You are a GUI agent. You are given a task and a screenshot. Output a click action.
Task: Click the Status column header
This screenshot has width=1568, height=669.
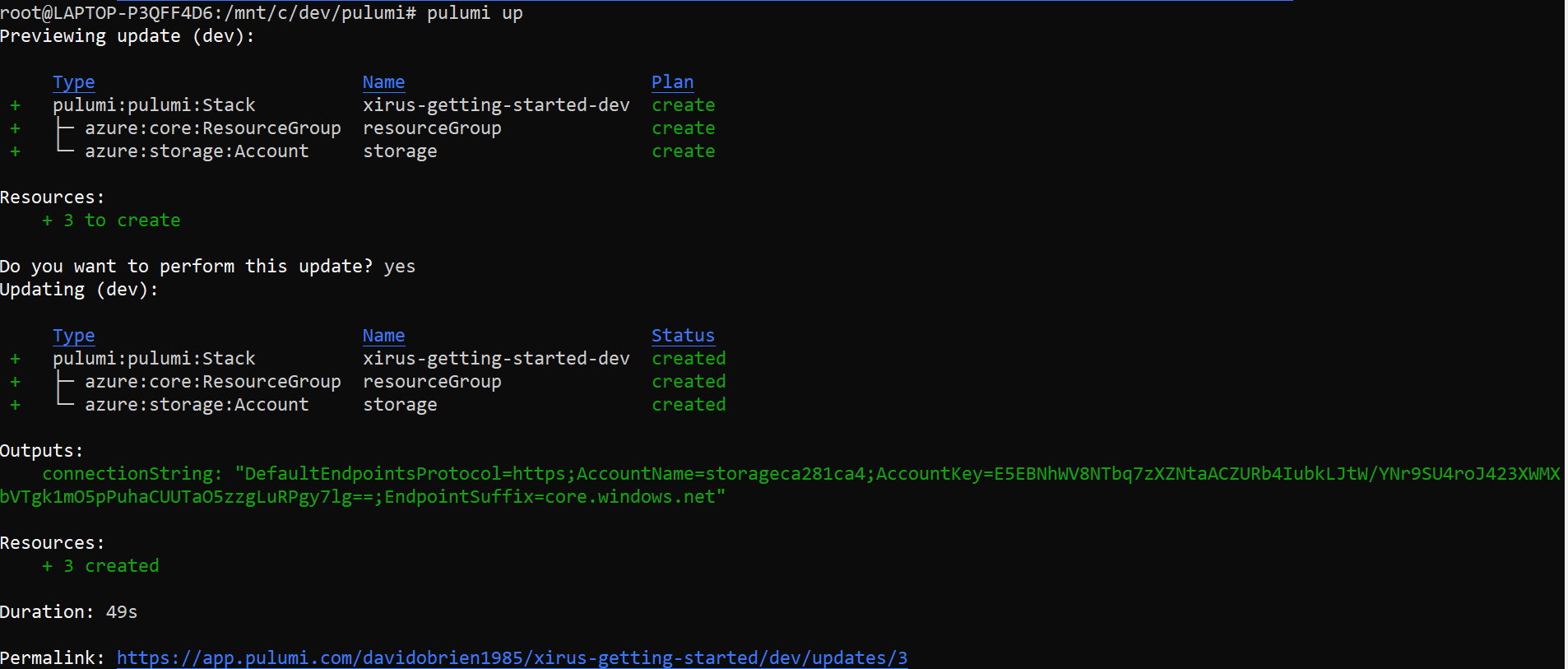[683, 336]
